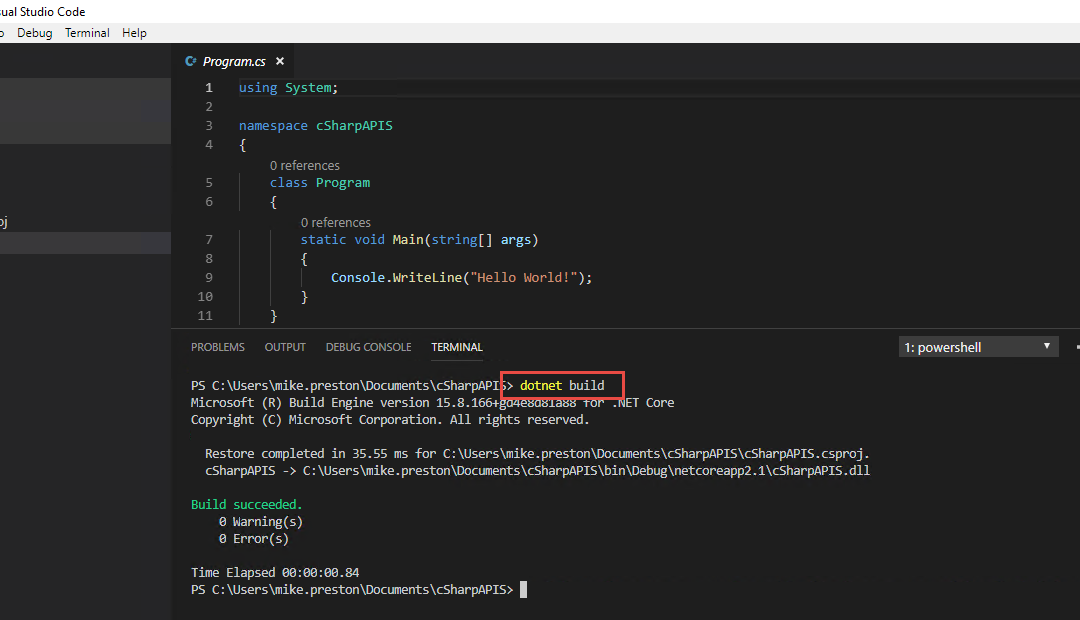Image resolution: width=1080 pixels, height=620 pixels.
Task: Select the TERMINAL panel tab
Action: (x=457, y=347)
